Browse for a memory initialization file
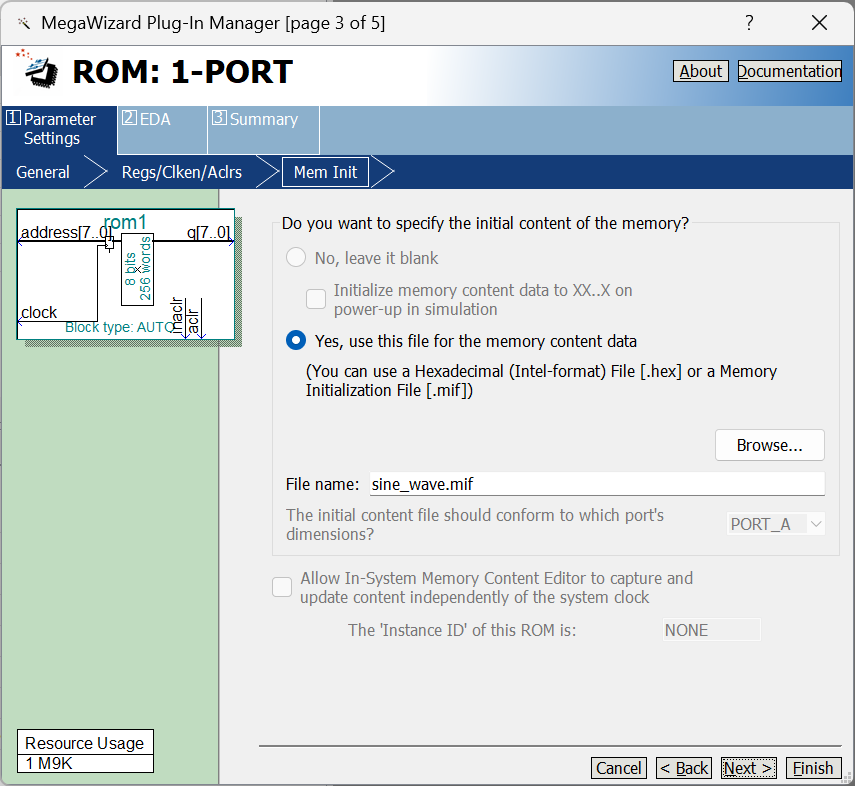Viewport: 855px width, 786px height. click(769, 445)
